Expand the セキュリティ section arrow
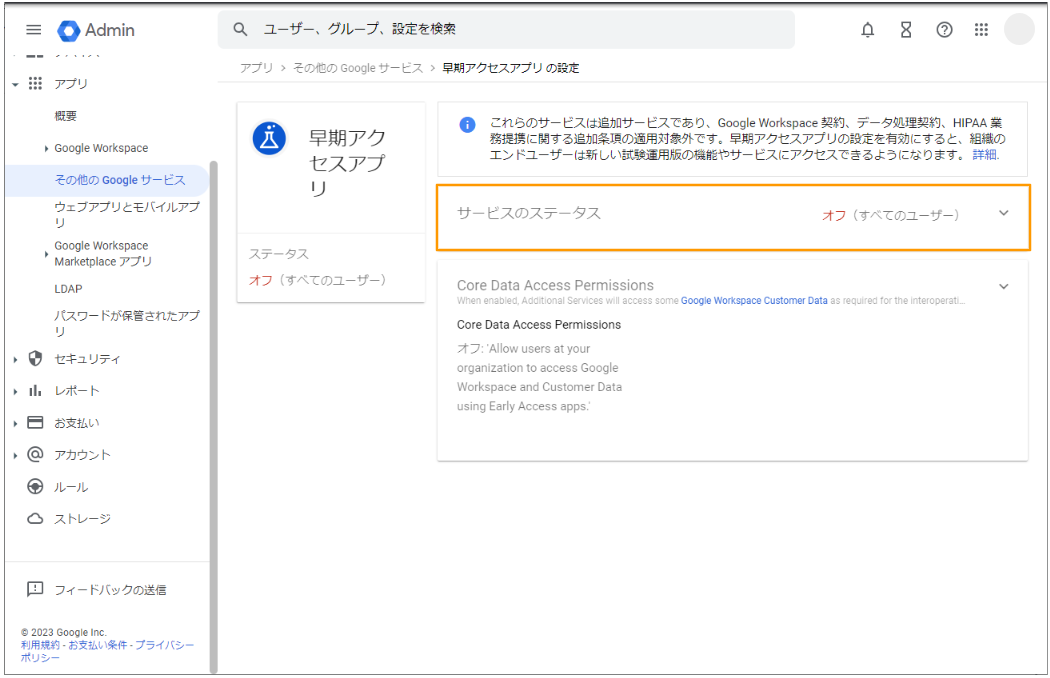The width and height of the screenshot is (1050, 678). 15,360
